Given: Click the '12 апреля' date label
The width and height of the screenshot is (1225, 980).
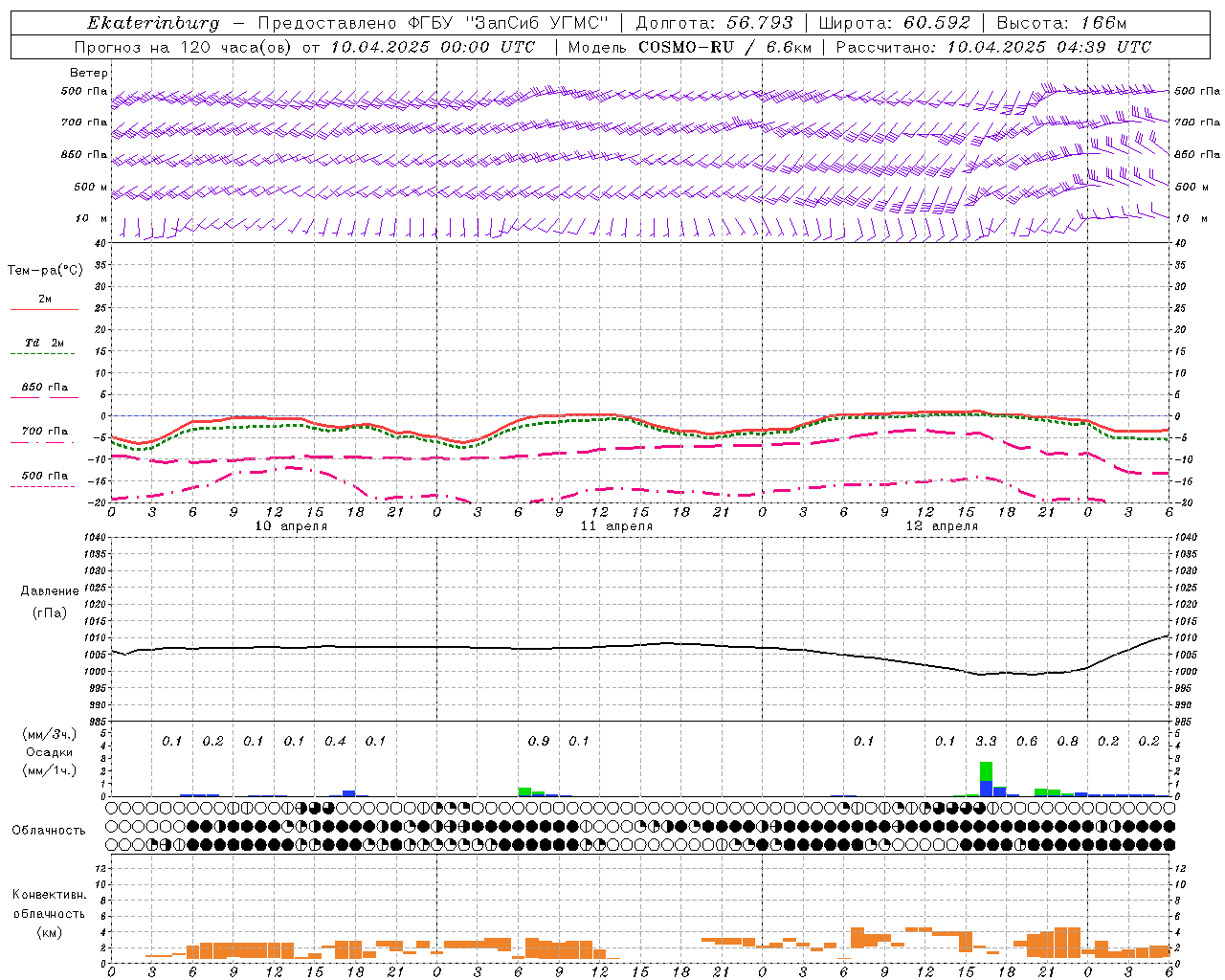Looking at the screenshot, I should tap(942, 526).
